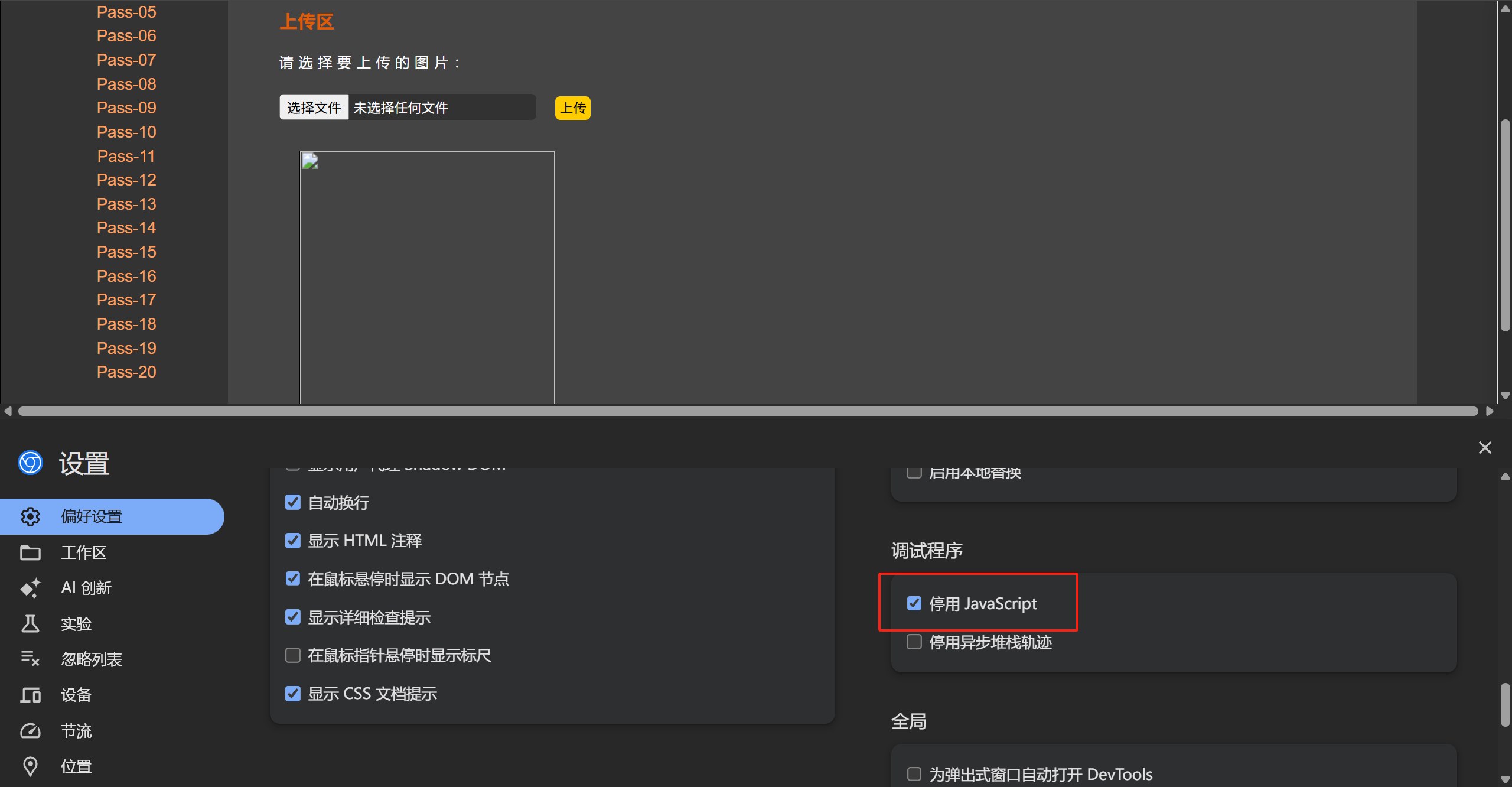This screenshot has height=787, width=1512.
Task: Uncheck the 停用 JavaScript checkbox
Action: tap(914, 603)
